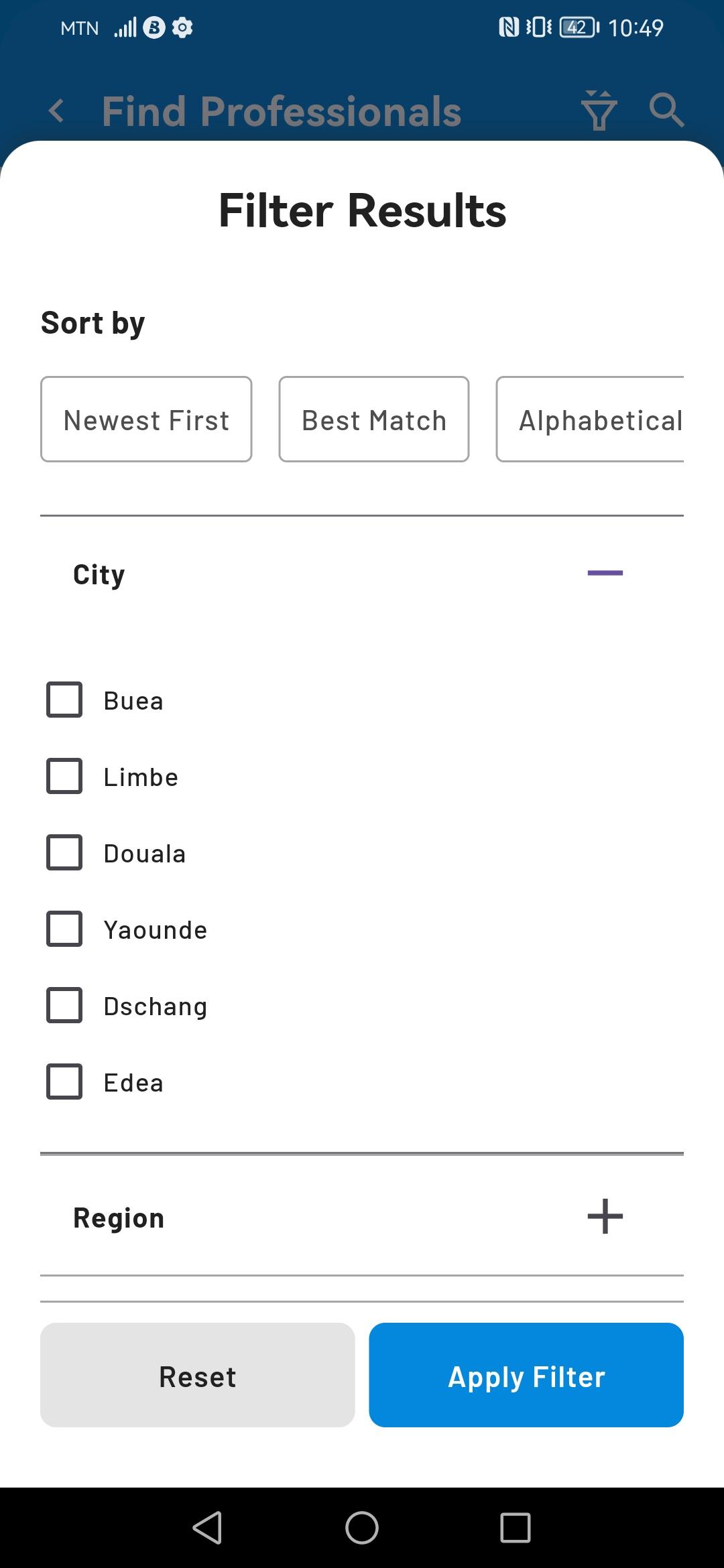The image size is (724, 1568).
Task: Tap the back arrow beside Find Professionals
Action: click(x=57, y=111)
